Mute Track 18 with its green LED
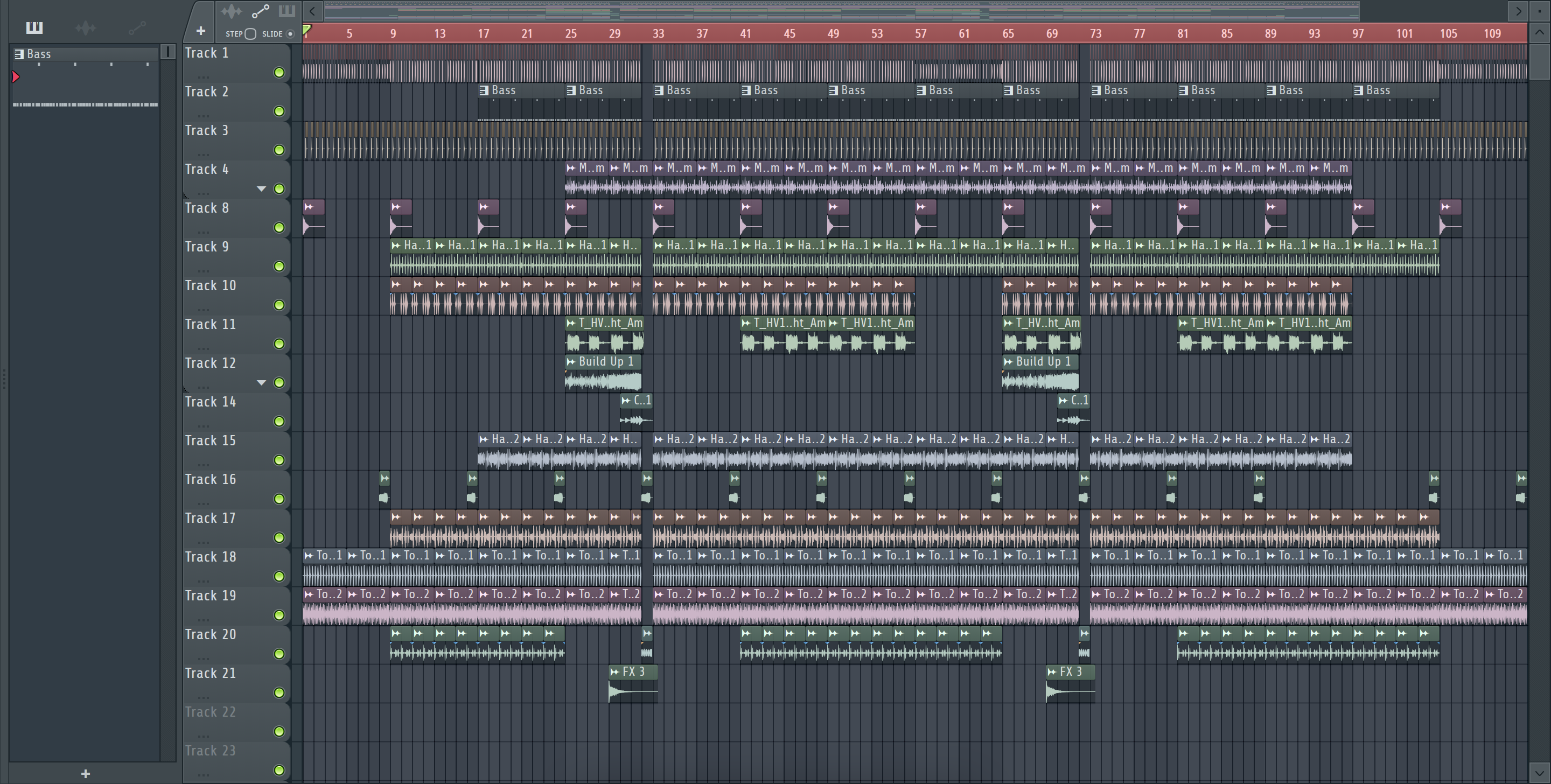Screen dimensions: 1551x784 [x=279, y=576]
